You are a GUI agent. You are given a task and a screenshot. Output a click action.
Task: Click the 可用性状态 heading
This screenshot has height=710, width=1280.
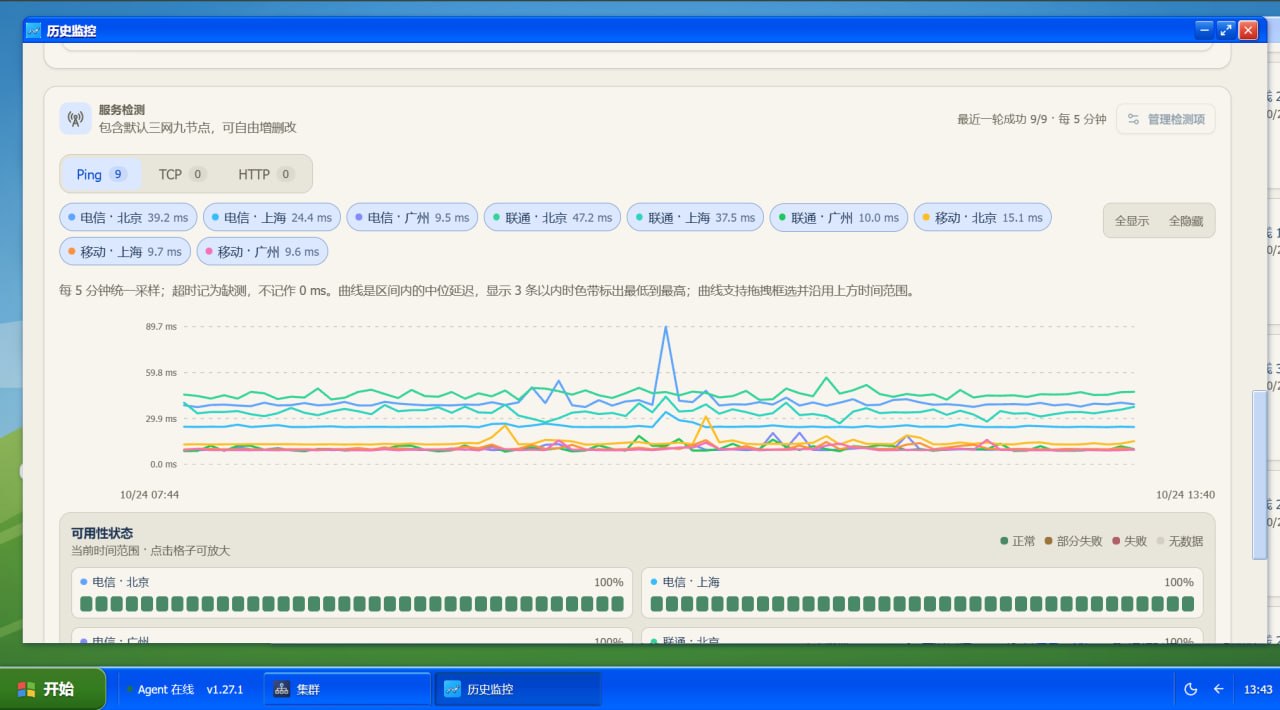click(102, 533)
